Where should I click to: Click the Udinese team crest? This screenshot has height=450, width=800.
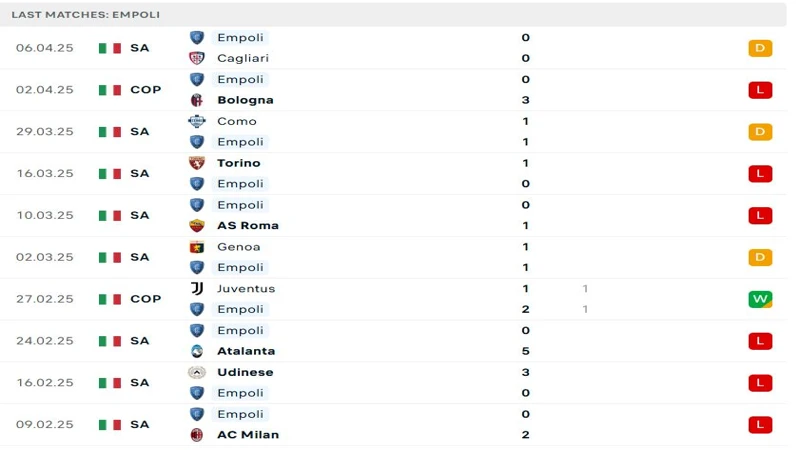(x=196, y=372)
